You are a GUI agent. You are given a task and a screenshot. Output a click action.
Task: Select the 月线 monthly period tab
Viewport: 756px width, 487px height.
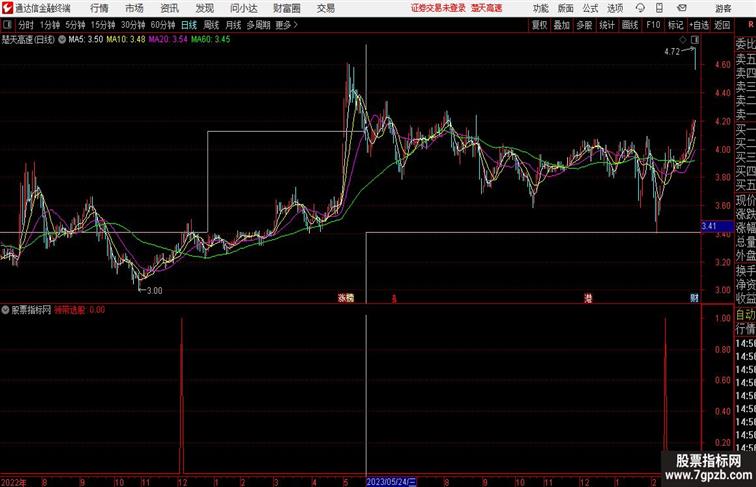point(233,25)
